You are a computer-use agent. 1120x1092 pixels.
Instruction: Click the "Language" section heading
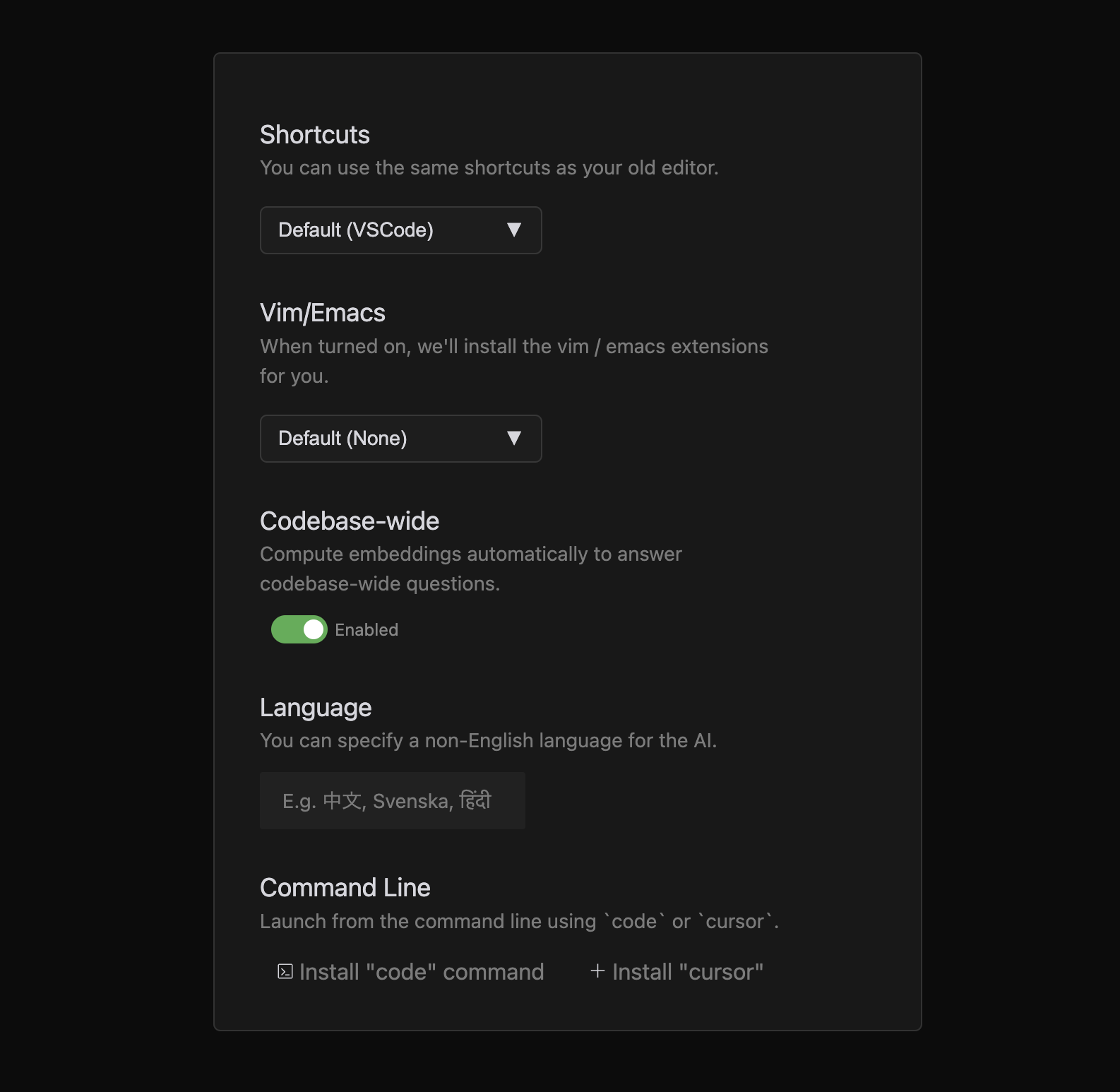(x=316, y=708)
